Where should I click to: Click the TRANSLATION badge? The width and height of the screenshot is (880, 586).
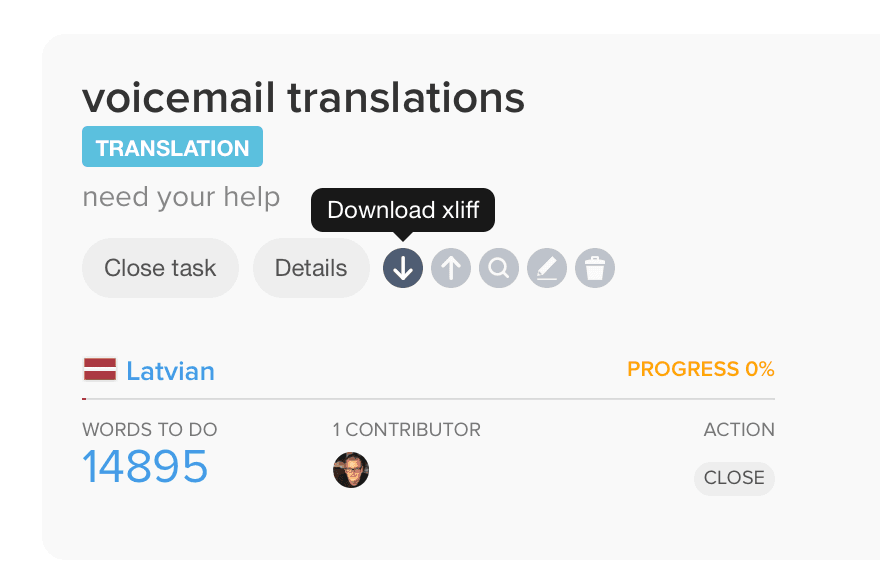pos(172,147)
